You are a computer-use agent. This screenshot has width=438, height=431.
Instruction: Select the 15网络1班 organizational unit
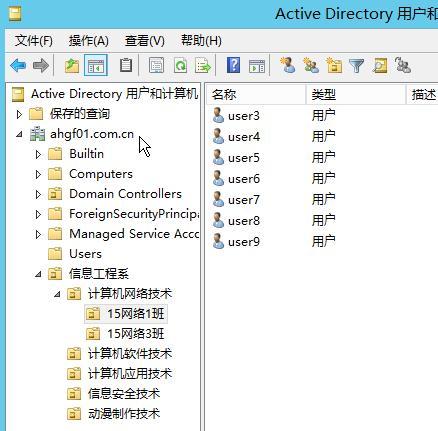135,314
